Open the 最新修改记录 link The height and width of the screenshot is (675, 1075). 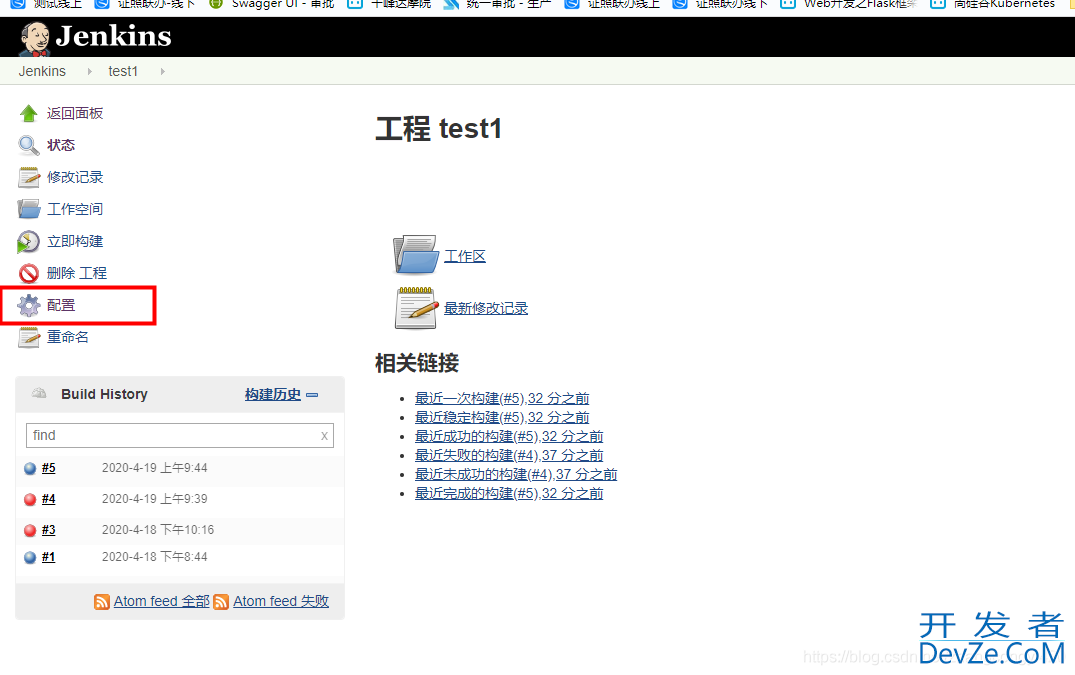coord(486,308)
